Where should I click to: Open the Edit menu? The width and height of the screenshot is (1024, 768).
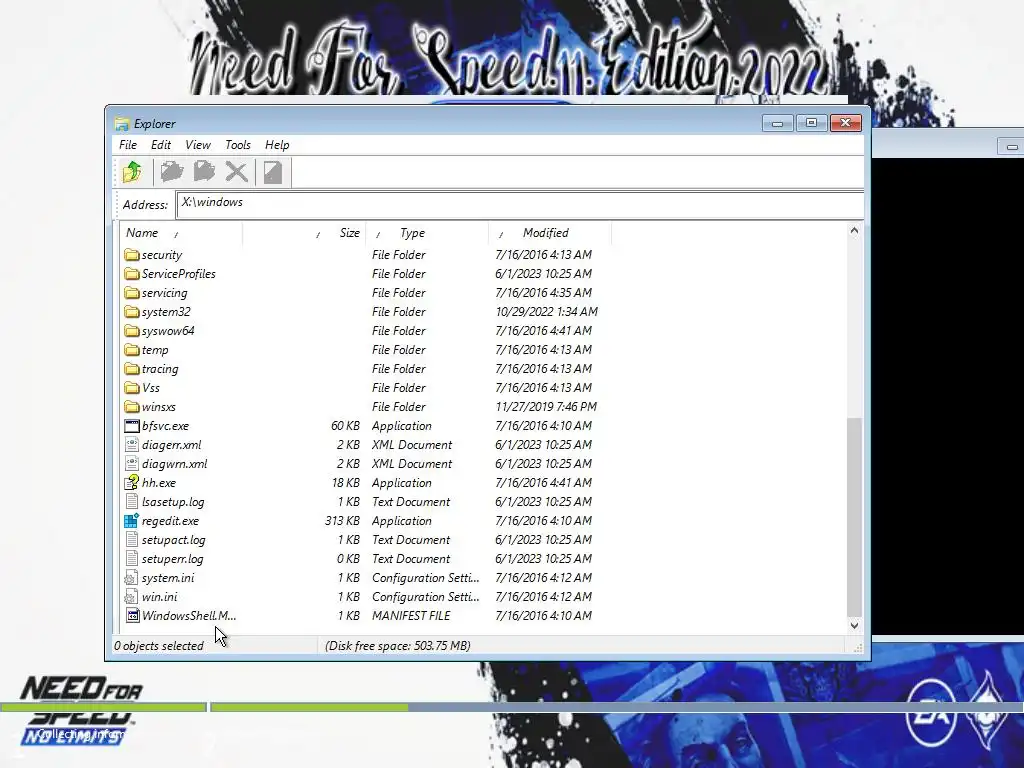(x=161, y=145)
